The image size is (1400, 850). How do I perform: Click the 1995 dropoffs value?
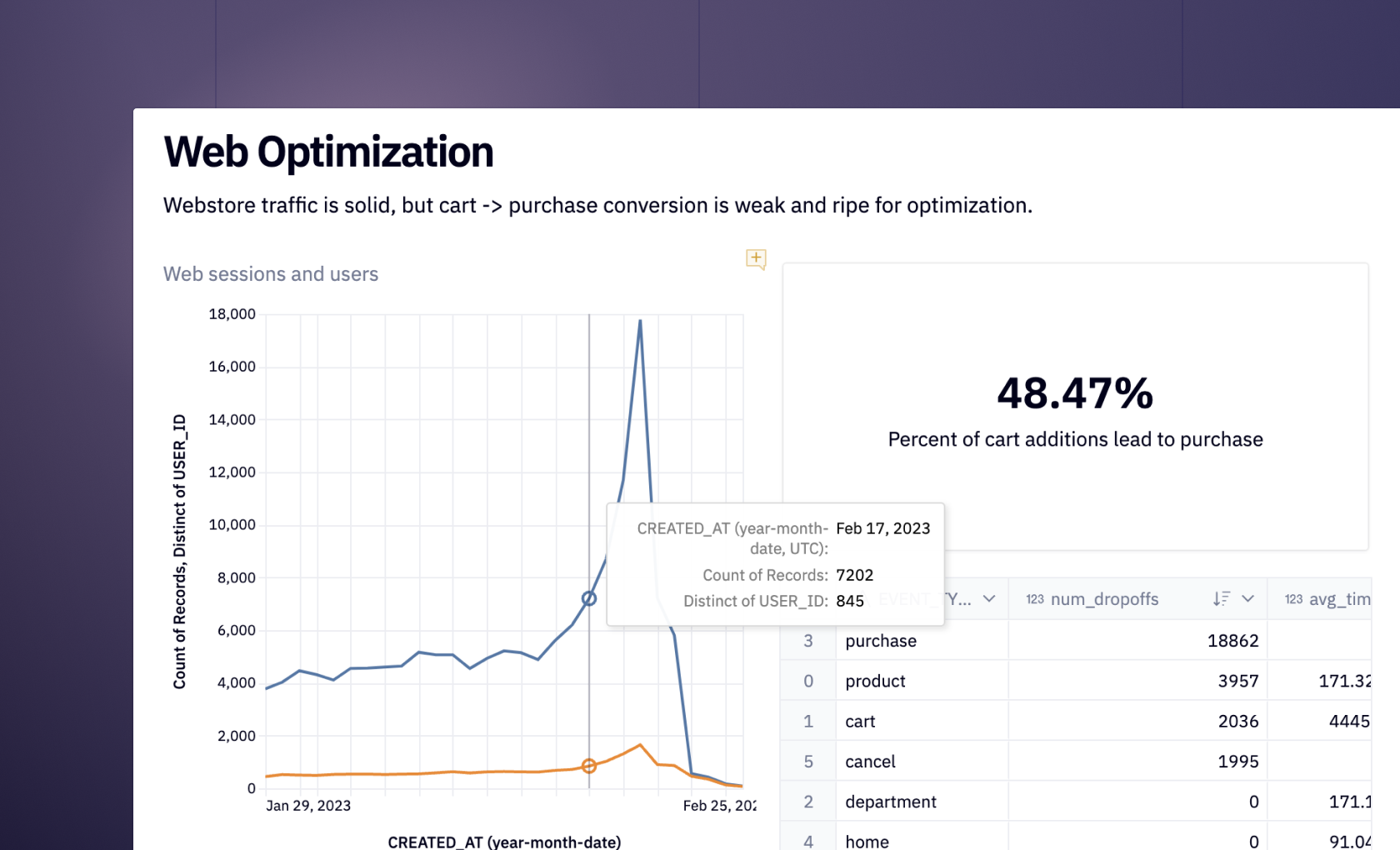pyautogui.click(x=1238, y=762)
